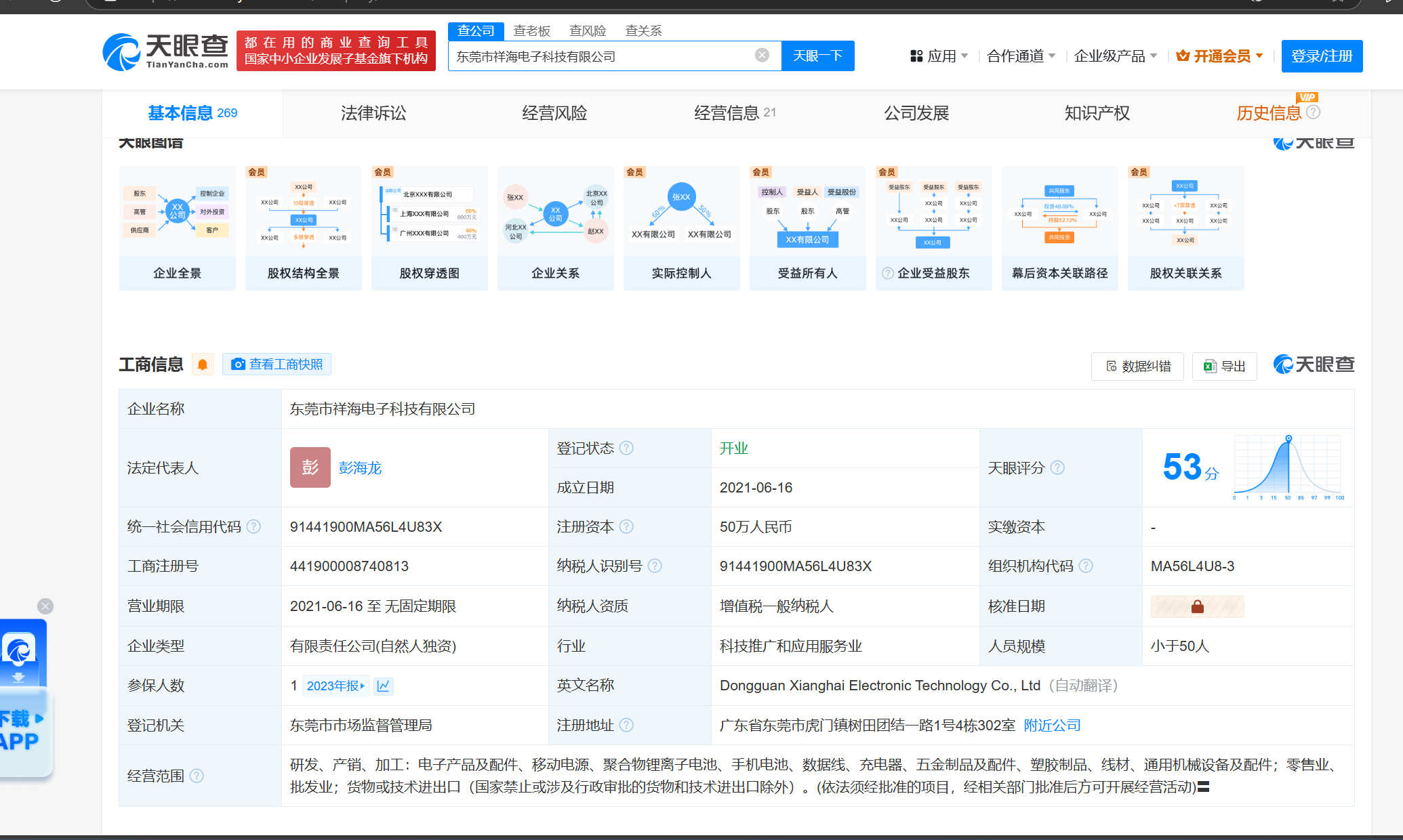
Task: Click the credit code 91441900MA56L4U83X
Action: (x=366, y=527)
